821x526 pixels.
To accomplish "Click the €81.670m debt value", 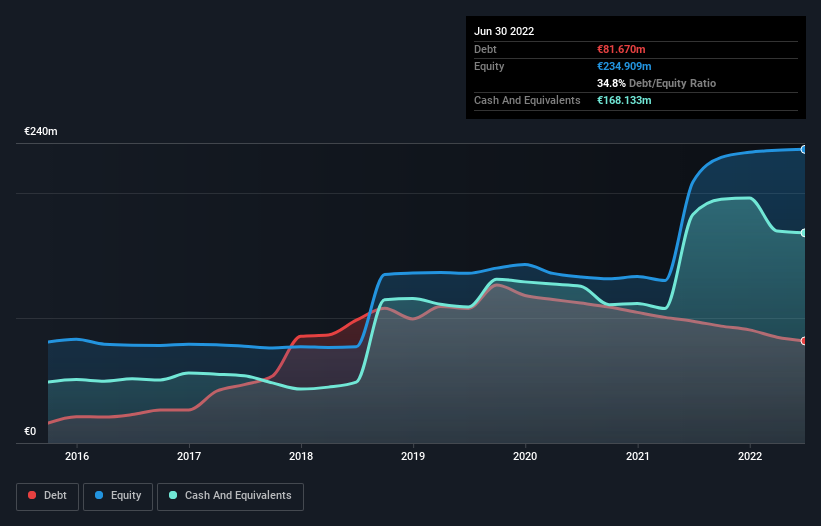I will click(621, 49).
